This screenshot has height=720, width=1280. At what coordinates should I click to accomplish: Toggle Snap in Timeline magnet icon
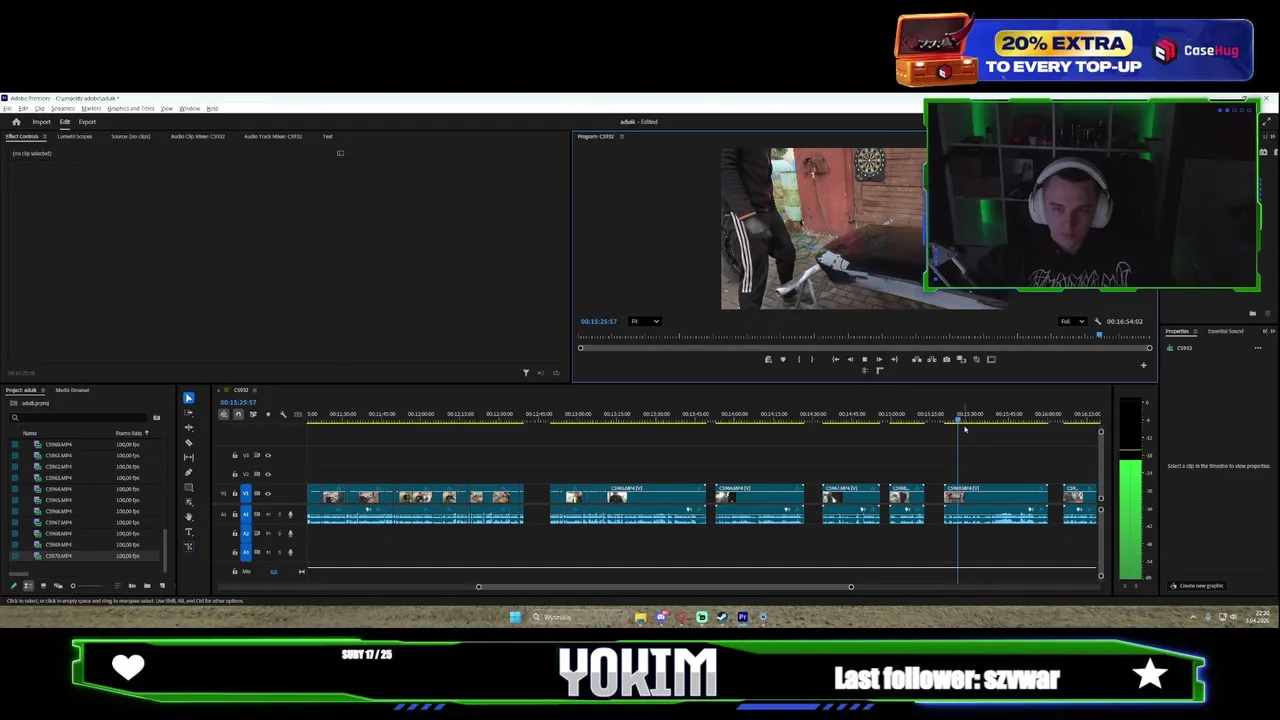[x=238, y=414]
